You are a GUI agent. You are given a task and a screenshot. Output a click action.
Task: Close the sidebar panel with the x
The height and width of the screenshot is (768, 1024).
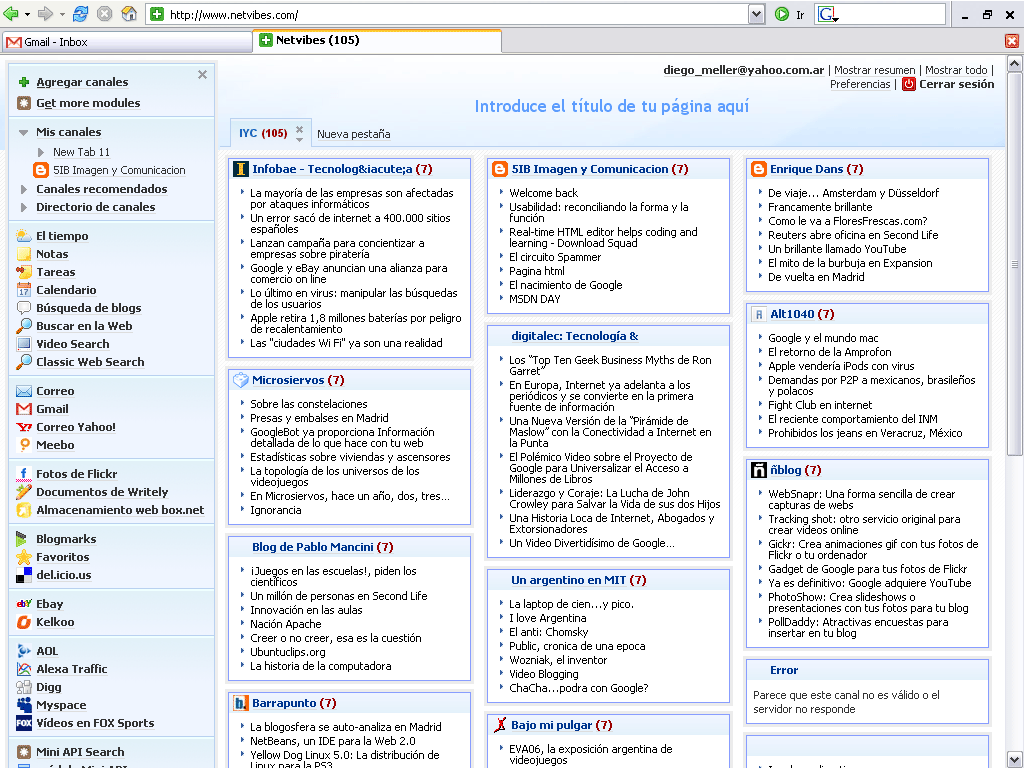202,74
